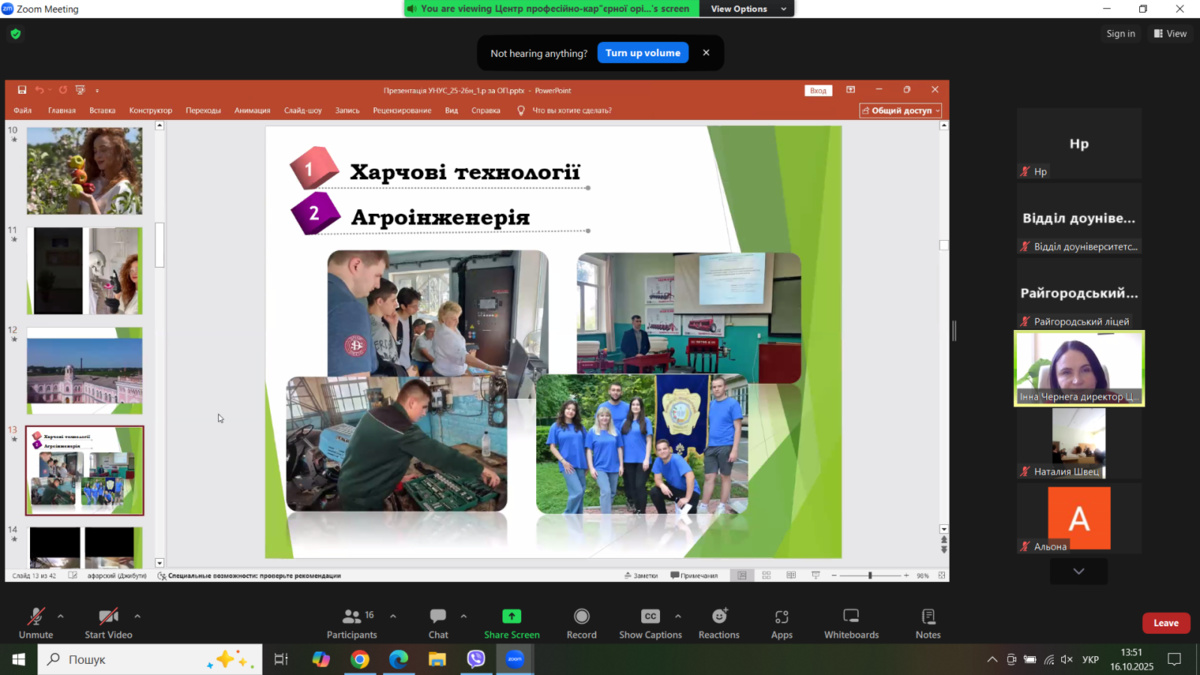Viewport: 1200px width, 675px height.
Task: Leave the meeting with the Leave button
Action: pyautogui.click(x=1165, y=623)
